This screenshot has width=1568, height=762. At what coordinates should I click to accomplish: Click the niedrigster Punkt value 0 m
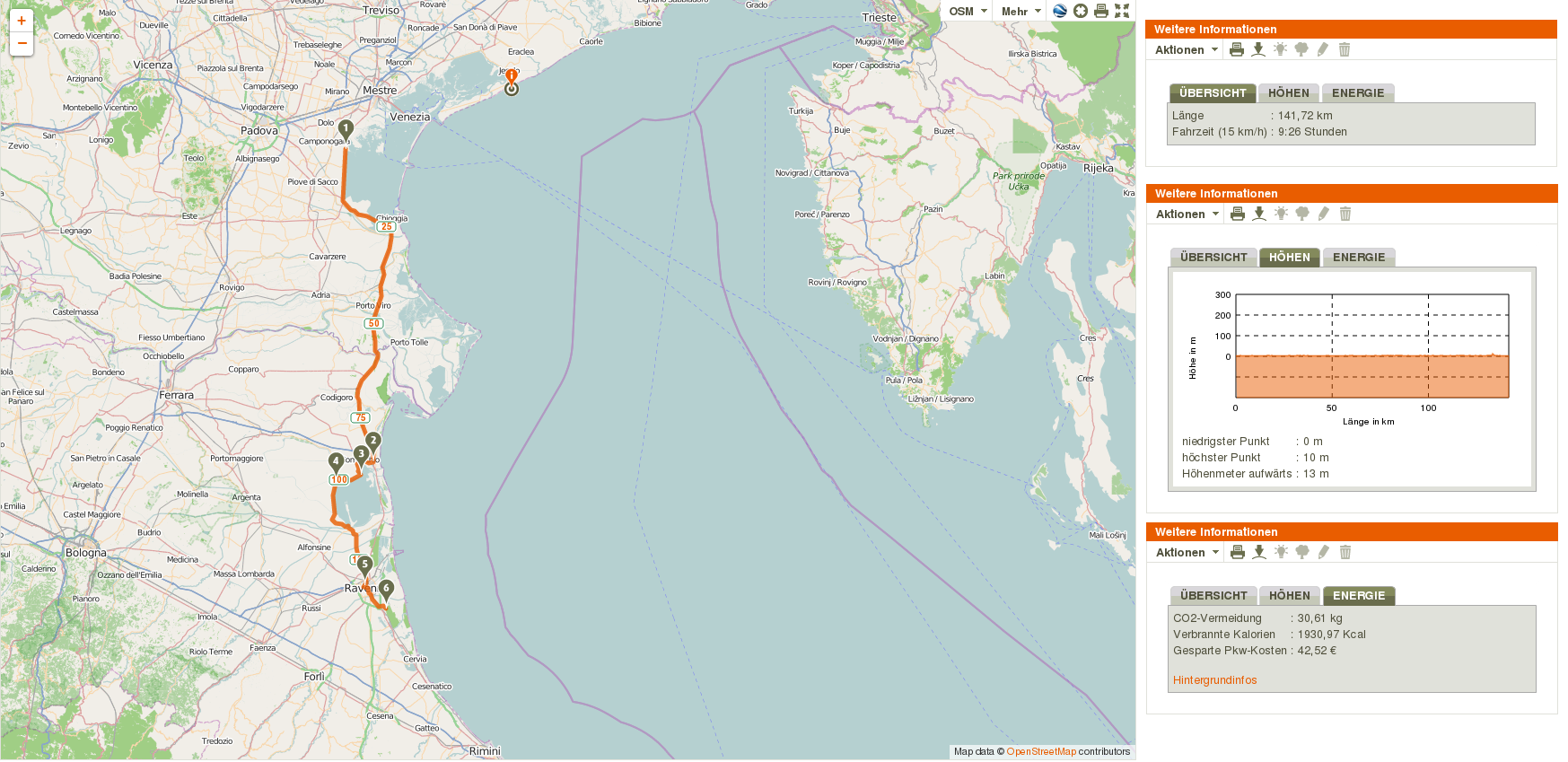[x=1313, y=442]
